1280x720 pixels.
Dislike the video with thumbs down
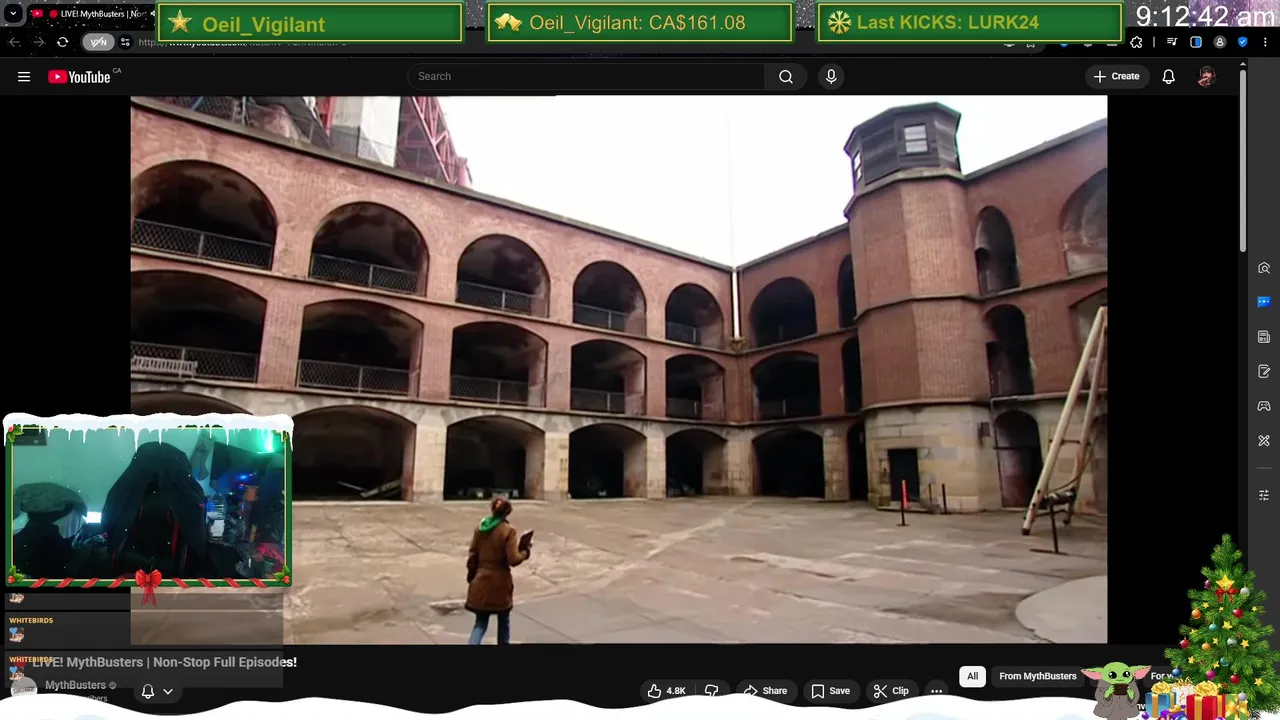point(711,691)
